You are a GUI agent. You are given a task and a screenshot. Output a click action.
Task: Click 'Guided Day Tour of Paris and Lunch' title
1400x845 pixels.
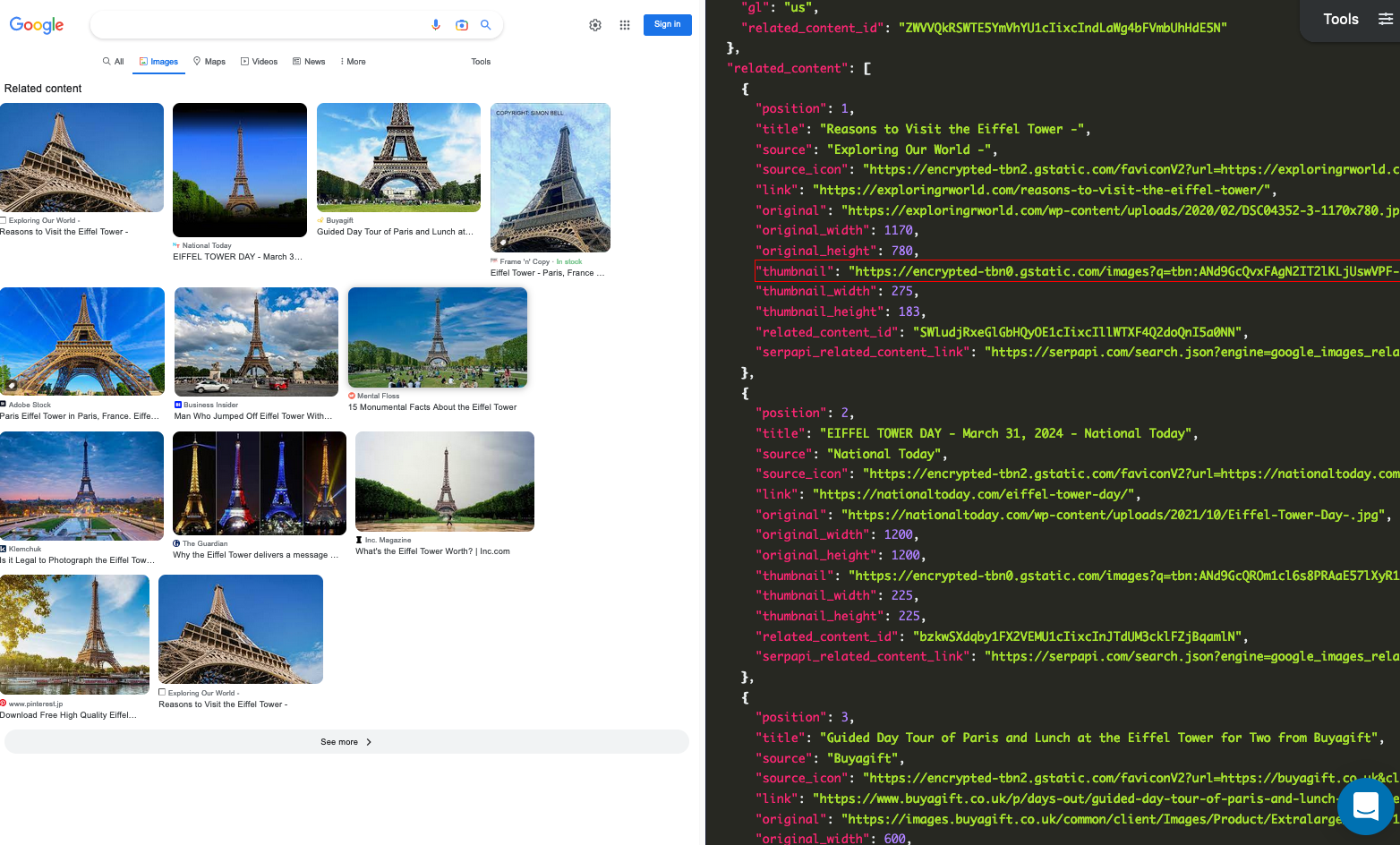click(396, 232)
